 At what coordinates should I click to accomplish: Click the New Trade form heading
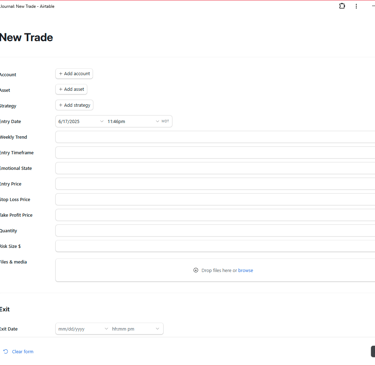pyautogui.click(x=26, y=37)
